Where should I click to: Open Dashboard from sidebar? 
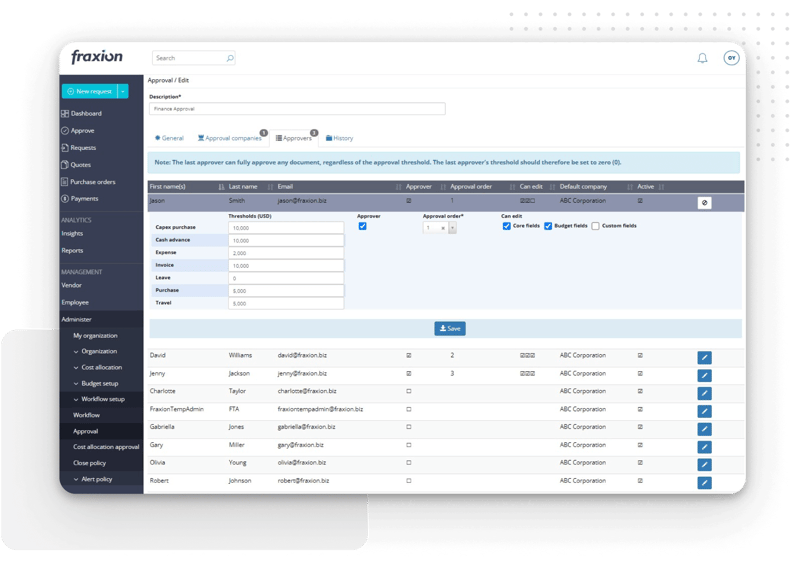click(82, 113)
